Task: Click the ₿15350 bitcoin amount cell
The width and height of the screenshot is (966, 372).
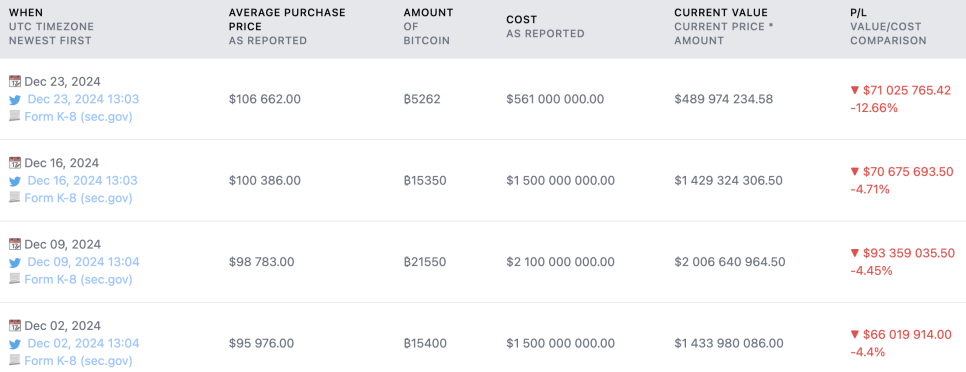Action: (425, 180)
